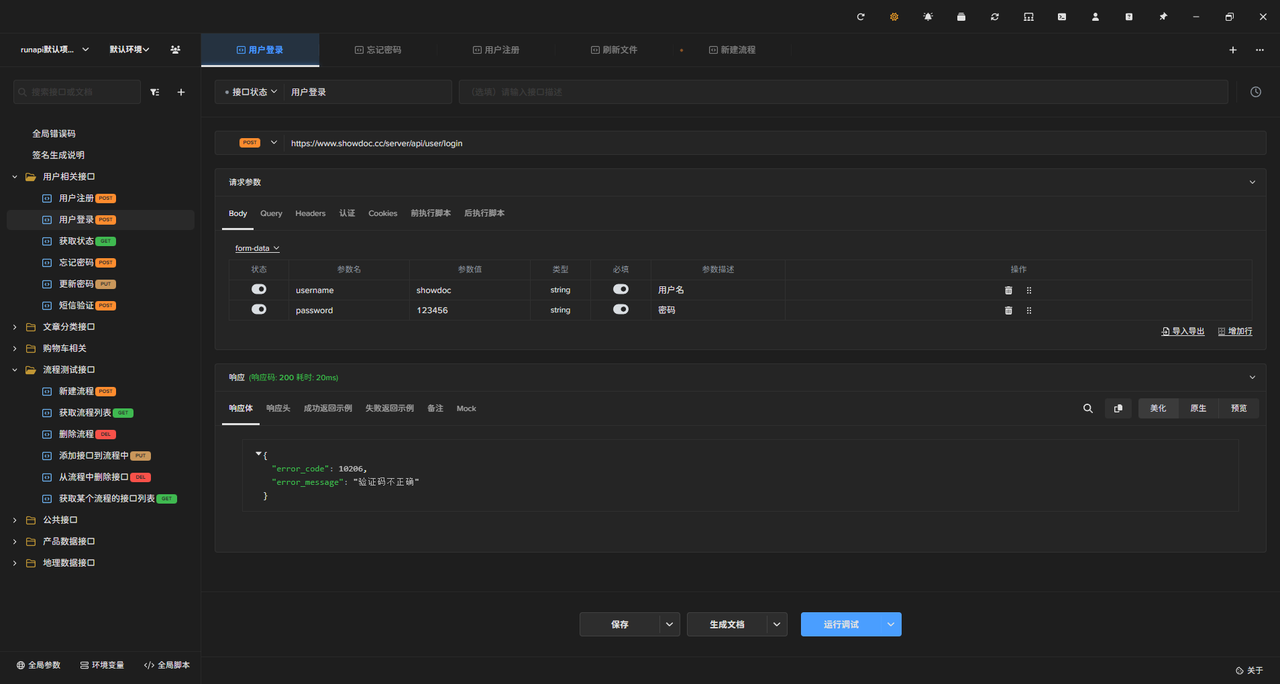This screenshot has height=684, width=1280.
Task: Click the filter icon next to search box
Action: tap(155, 92)
